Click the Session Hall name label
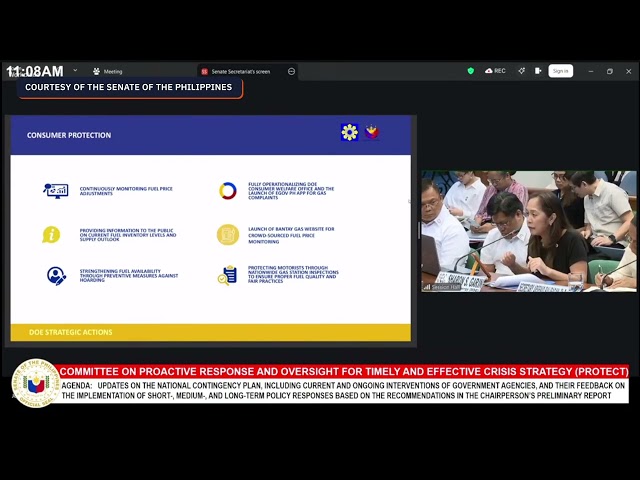Image resolution: width=640 pixels, height=480 pixels. (x=442, y=287)
